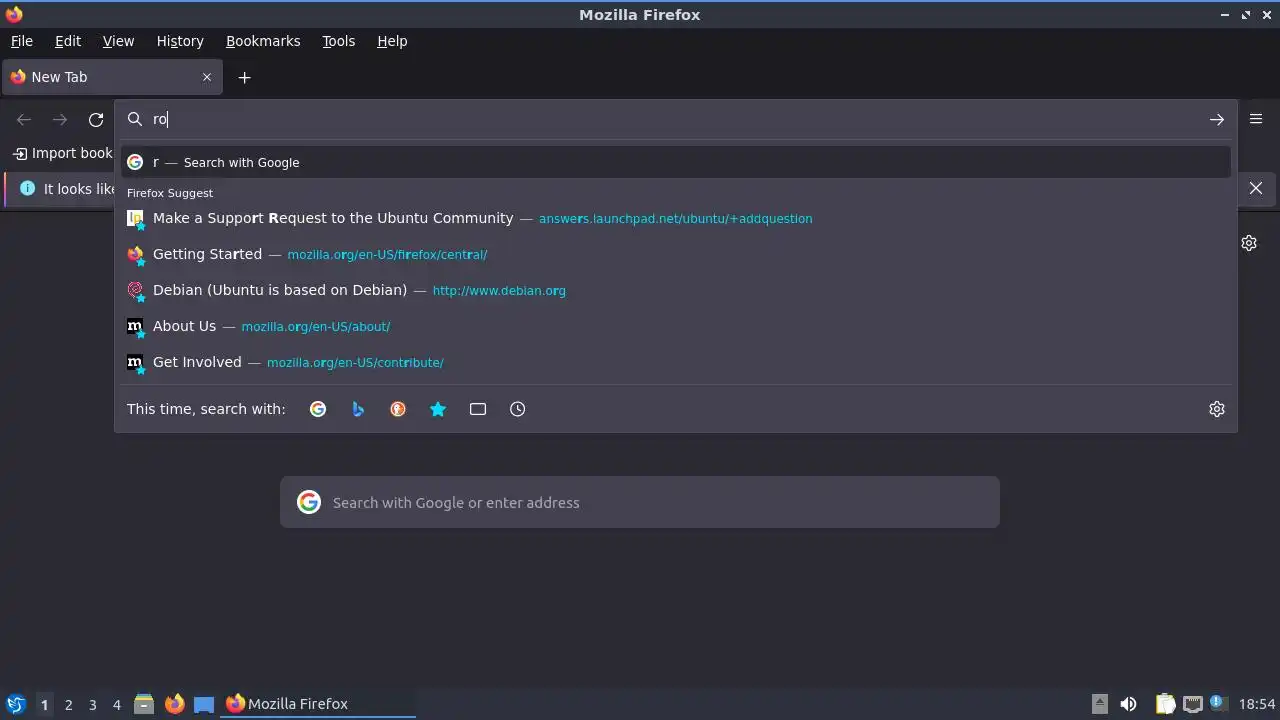This screenshot has height=720, width=1280.
Task: Reload the current page
Action: 96,120
